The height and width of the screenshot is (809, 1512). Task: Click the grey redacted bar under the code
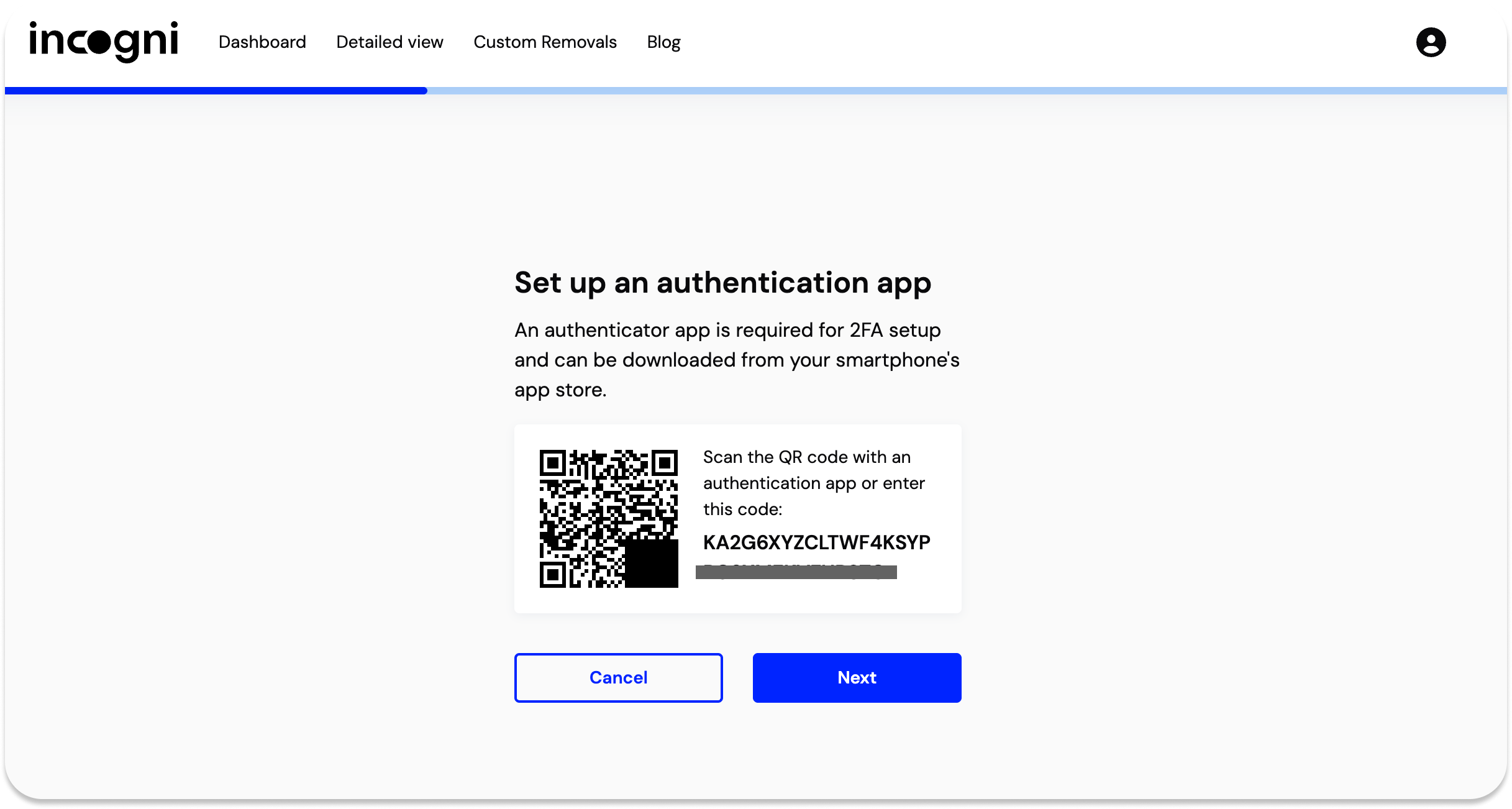coord(796,572)
